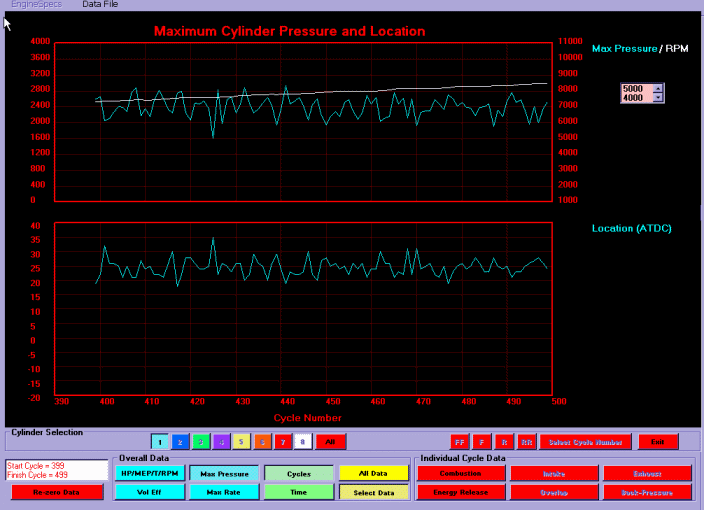Toggle cylinder 3 green selector

[200, 441]
